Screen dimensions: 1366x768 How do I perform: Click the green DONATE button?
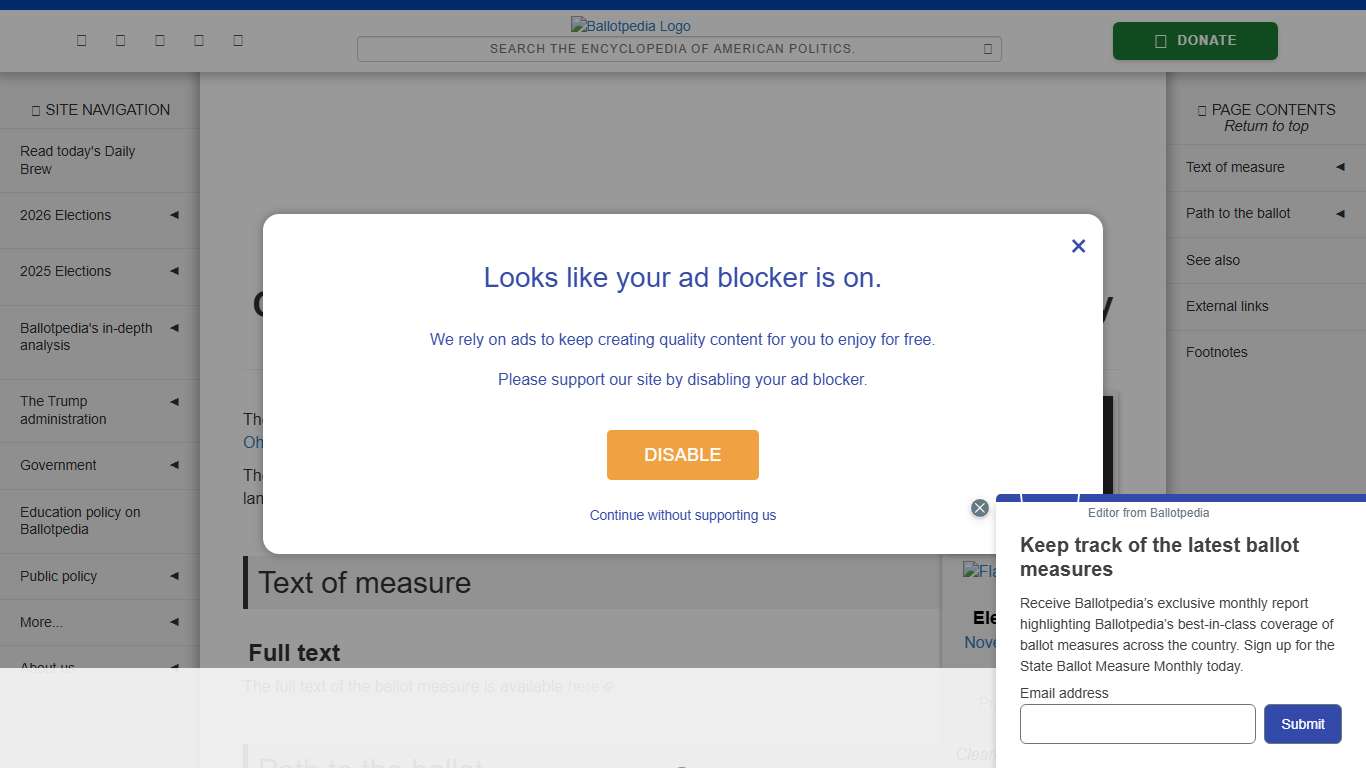pyautogui.click(x=1195, y=41)
